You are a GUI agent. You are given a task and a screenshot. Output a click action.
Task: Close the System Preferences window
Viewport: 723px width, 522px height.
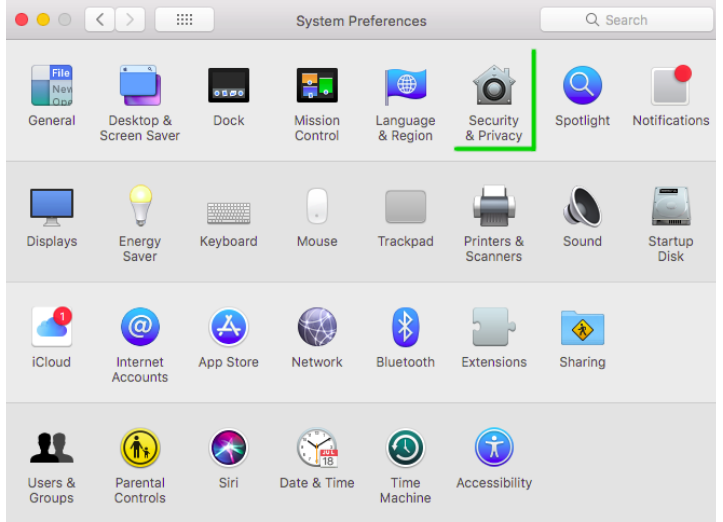[x=22, y=19]
